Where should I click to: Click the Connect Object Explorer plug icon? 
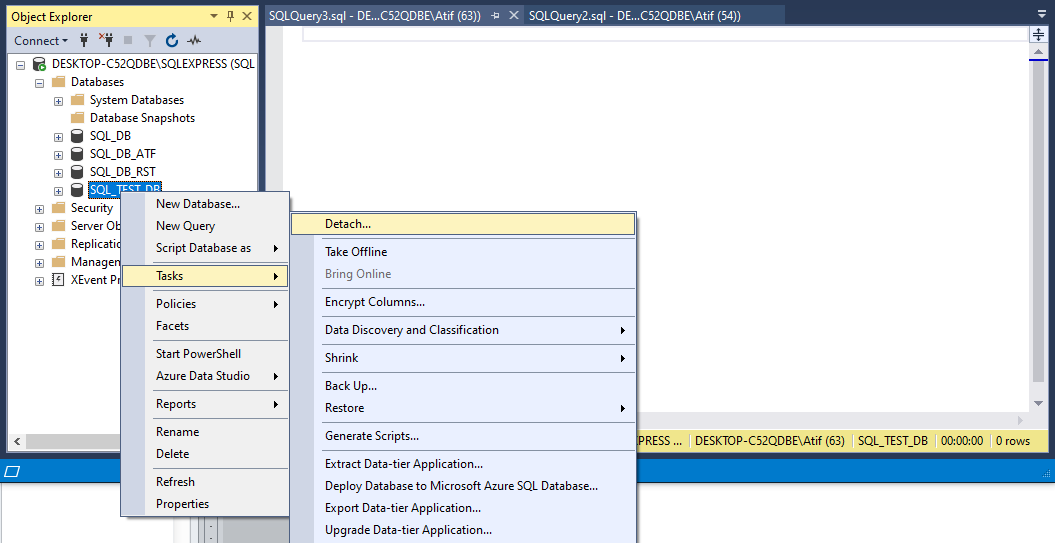coord(84,40)
